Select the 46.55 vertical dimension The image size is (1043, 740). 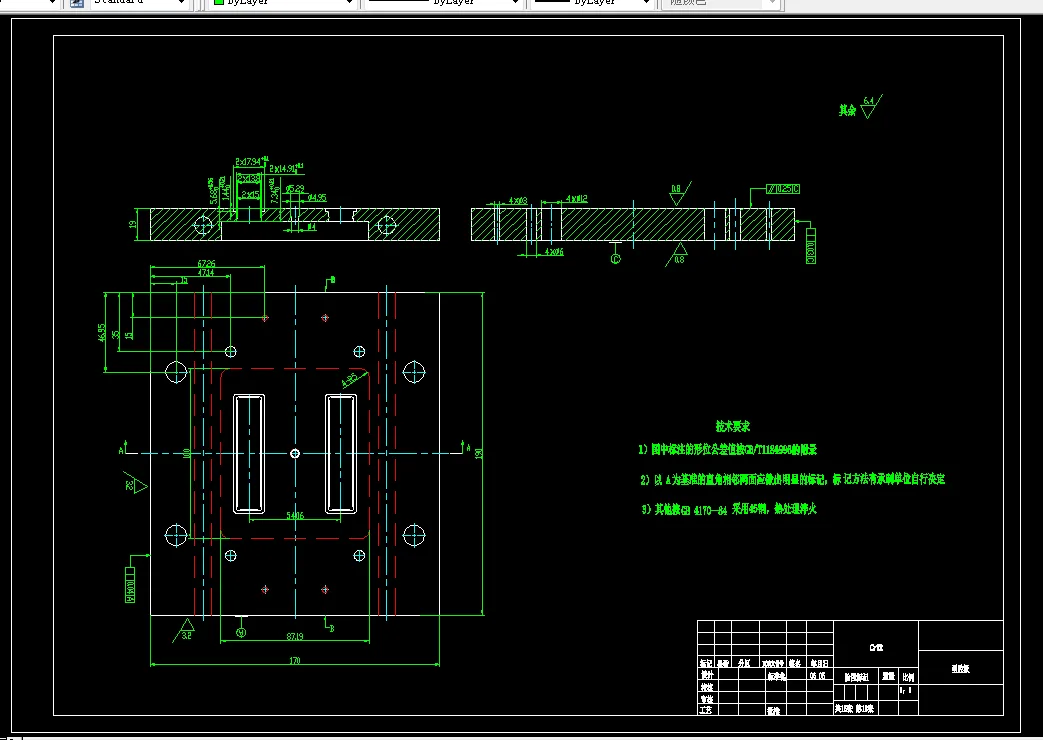pyautogui.click(x=102, y=332)
